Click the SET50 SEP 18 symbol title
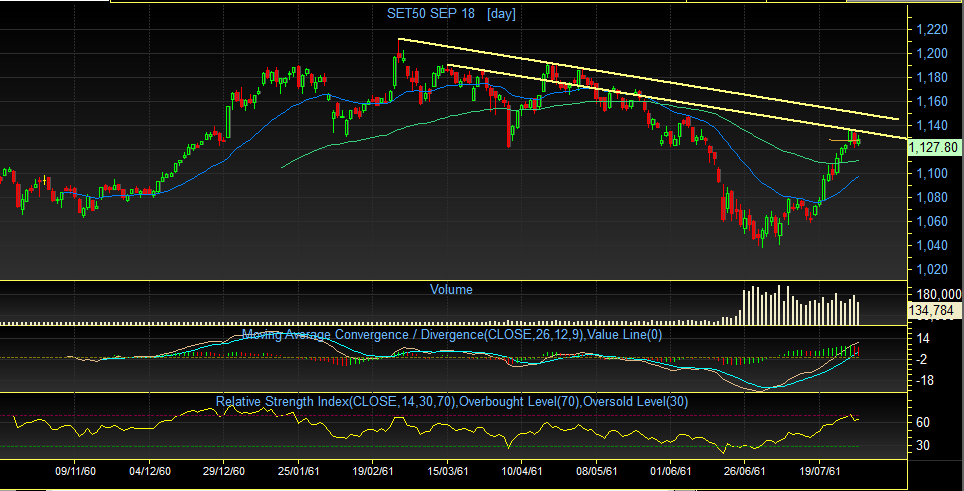The width and height of the screenshot is (964, 491). click(430, 14)
